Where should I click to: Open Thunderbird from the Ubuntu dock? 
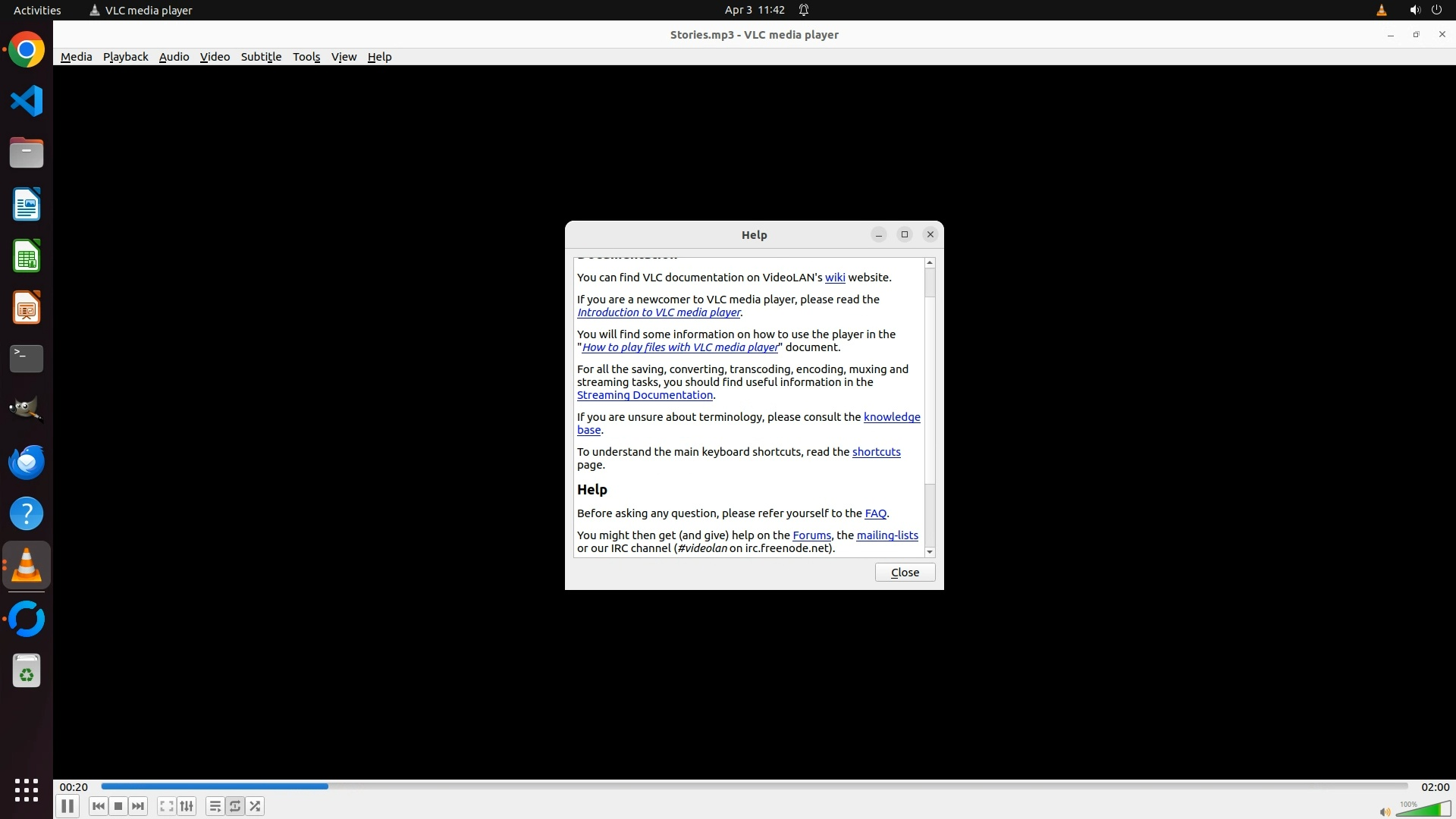point(27,462)
